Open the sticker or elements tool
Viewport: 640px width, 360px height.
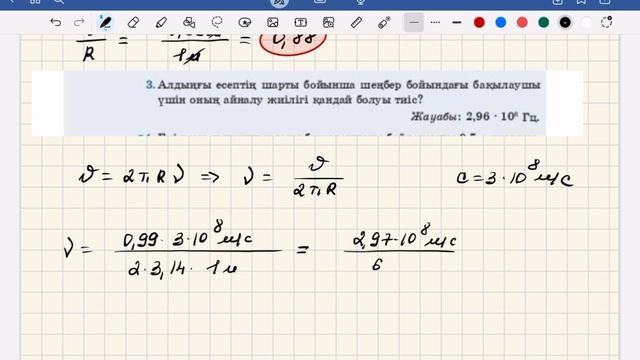point(244,22)
